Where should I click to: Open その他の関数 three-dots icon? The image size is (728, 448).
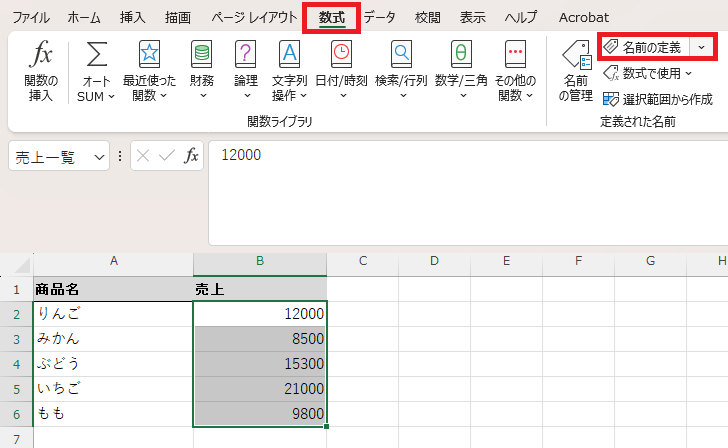point(515,54)
